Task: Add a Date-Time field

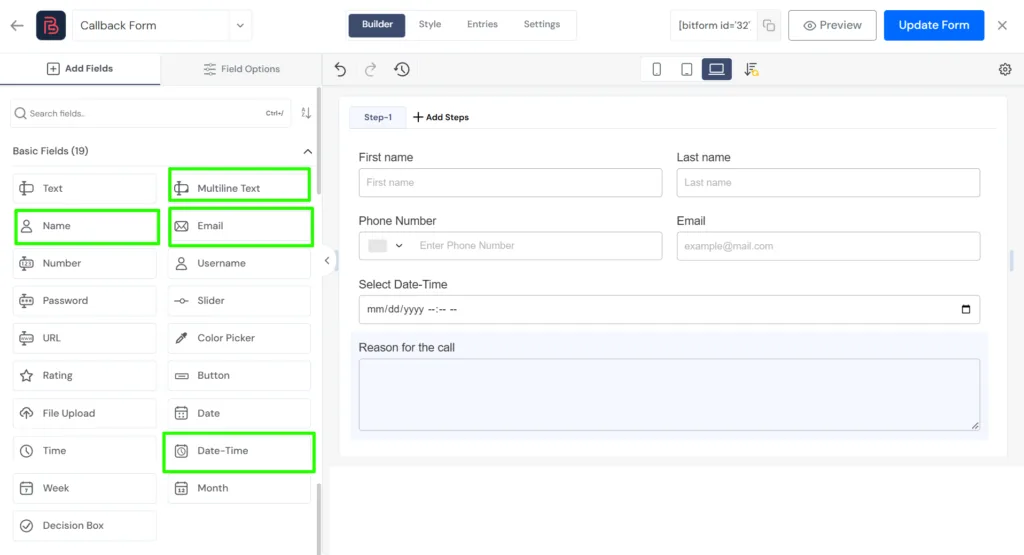Action: pos(239,452)
